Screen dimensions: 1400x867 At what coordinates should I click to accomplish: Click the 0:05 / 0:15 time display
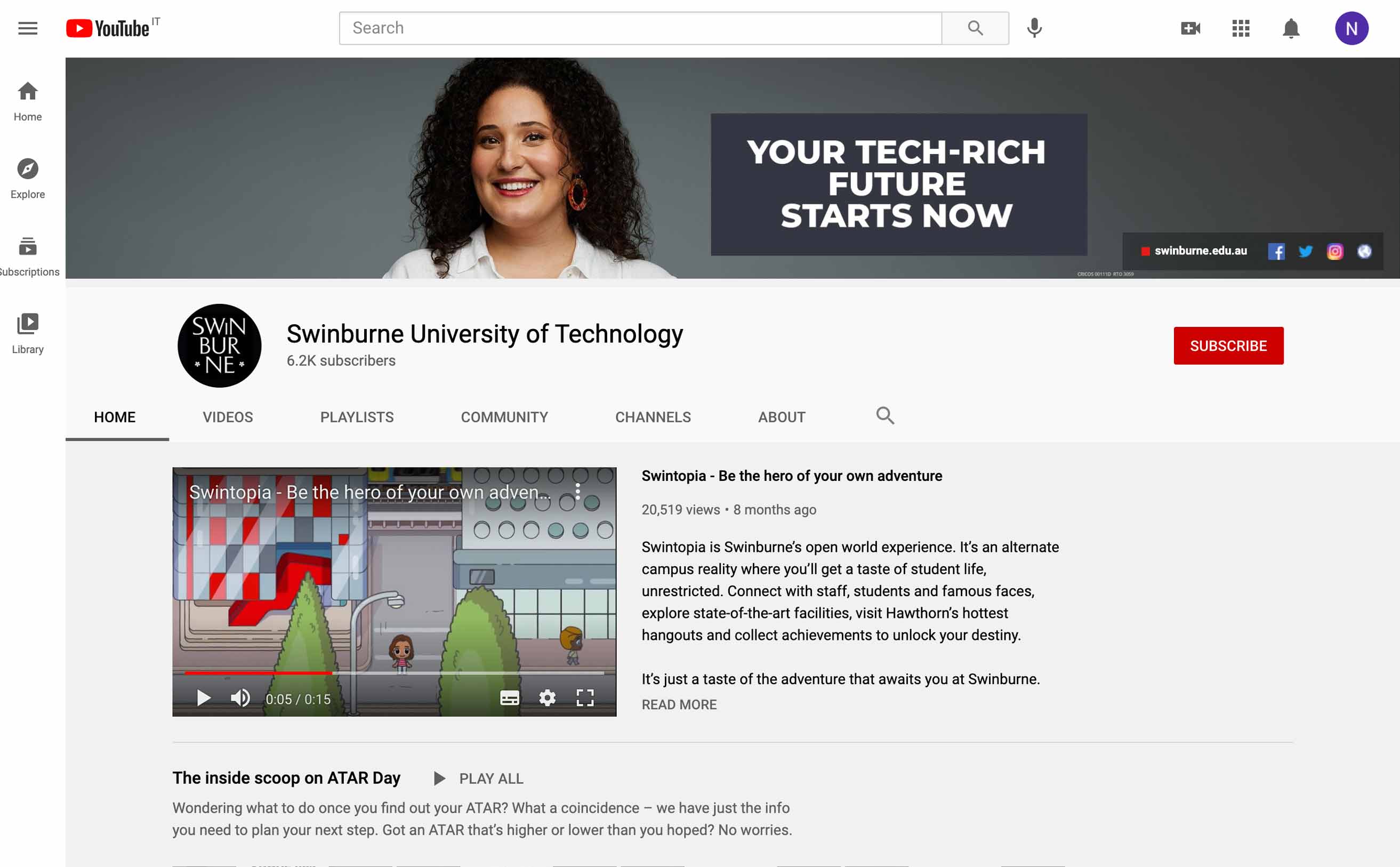298,699
